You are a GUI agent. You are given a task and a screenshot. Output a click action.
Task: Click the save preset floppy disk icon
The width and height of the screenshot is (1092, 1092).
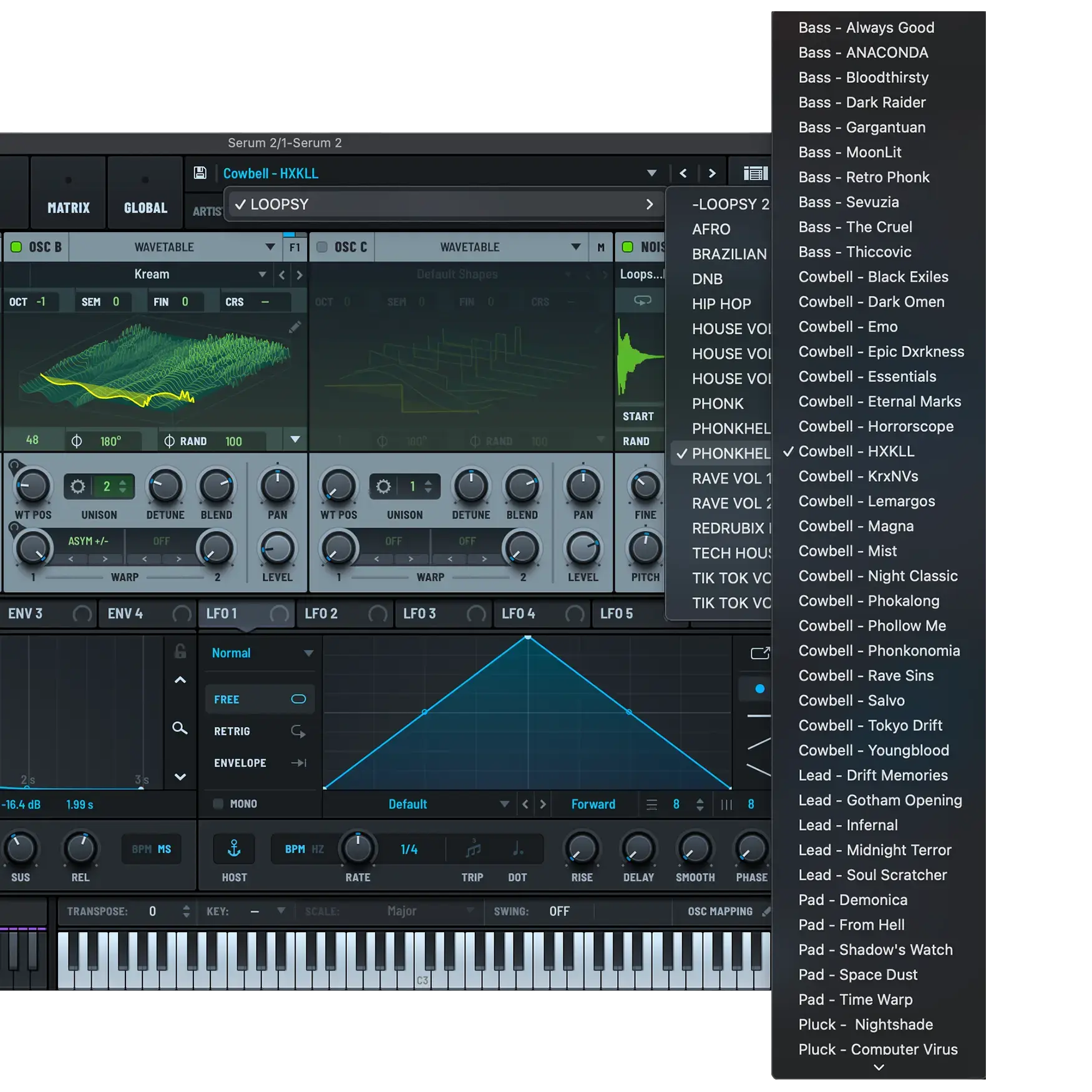coord(200,173)
